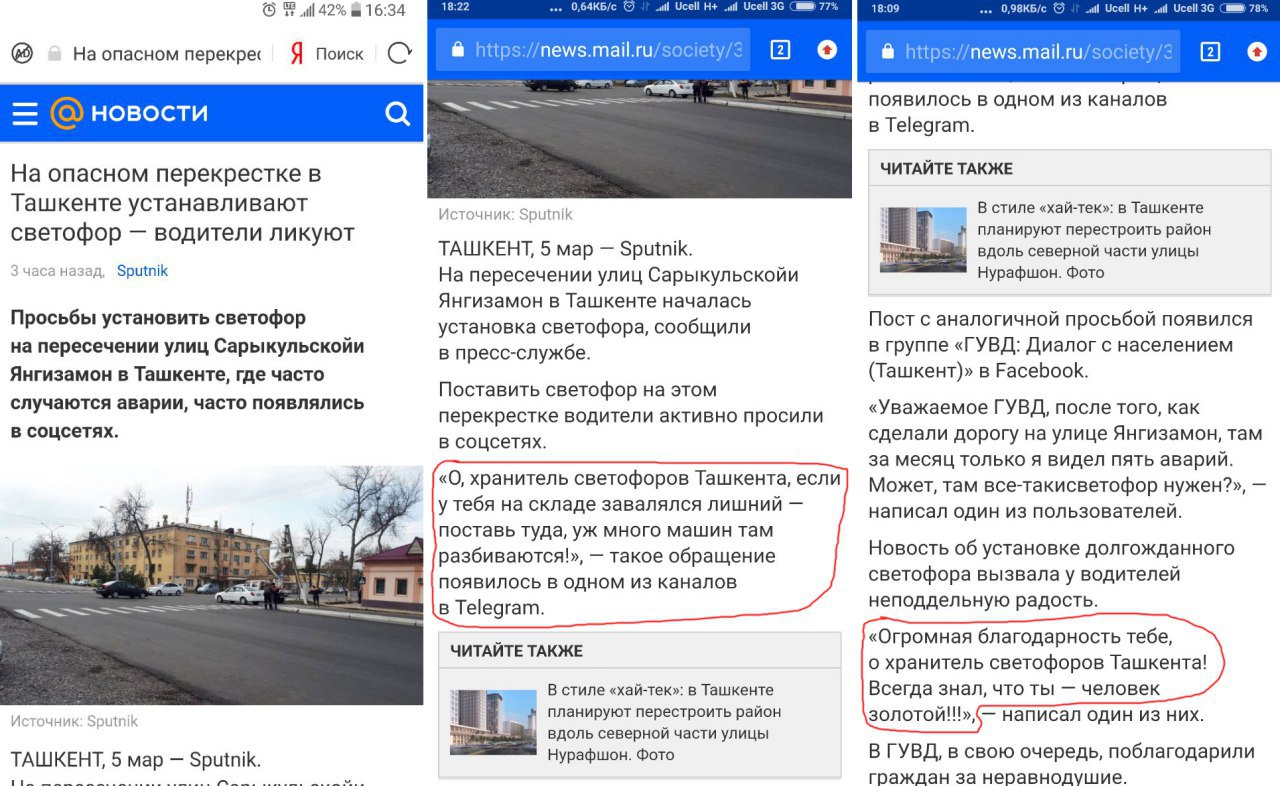Open the hamburger menu in Новости header
The height and width of the screenshot is (786, 1280).
(x=24, y=114)
